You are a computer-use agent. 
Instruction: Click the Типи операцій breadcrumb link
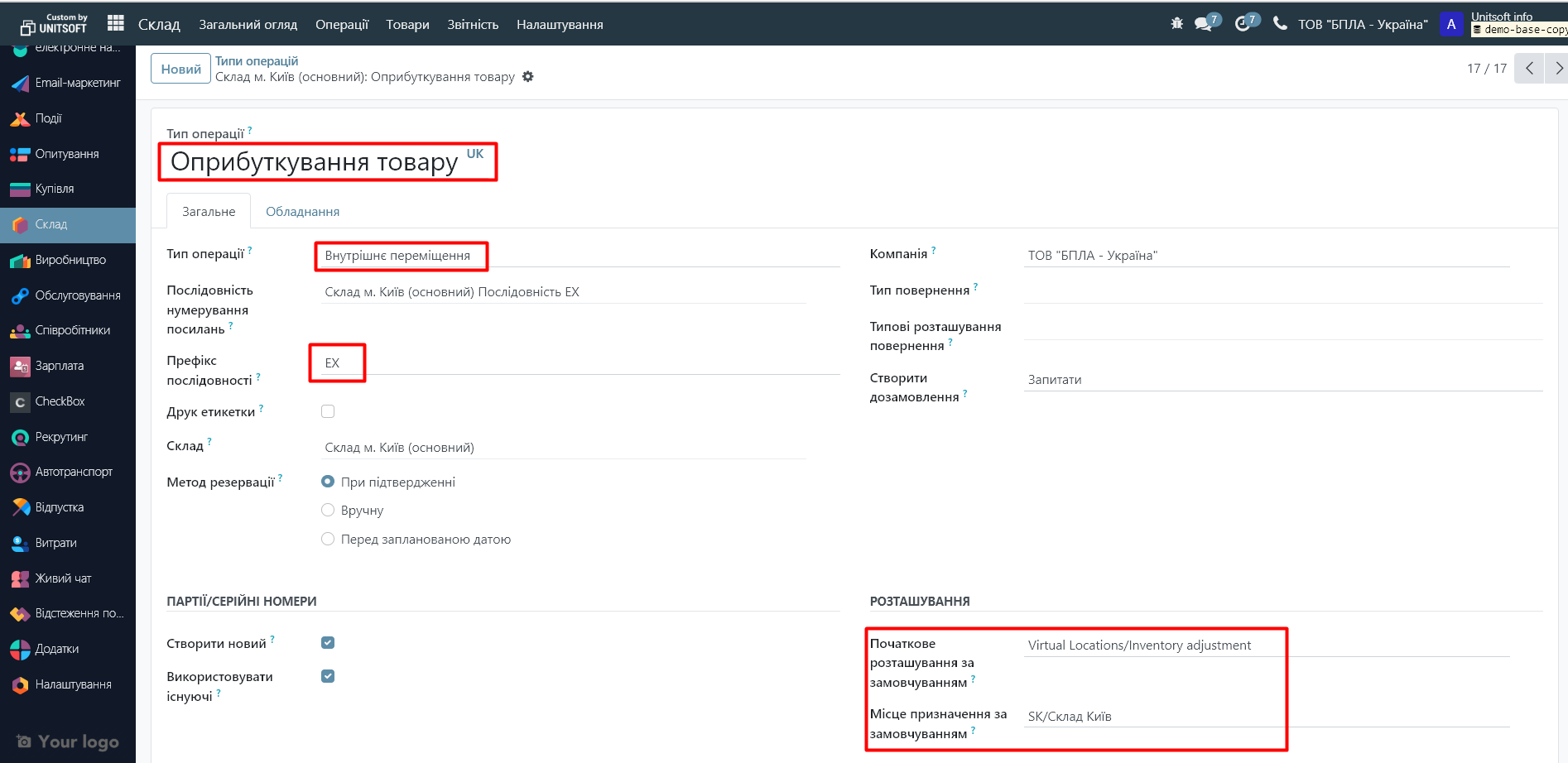click(257, 61)
